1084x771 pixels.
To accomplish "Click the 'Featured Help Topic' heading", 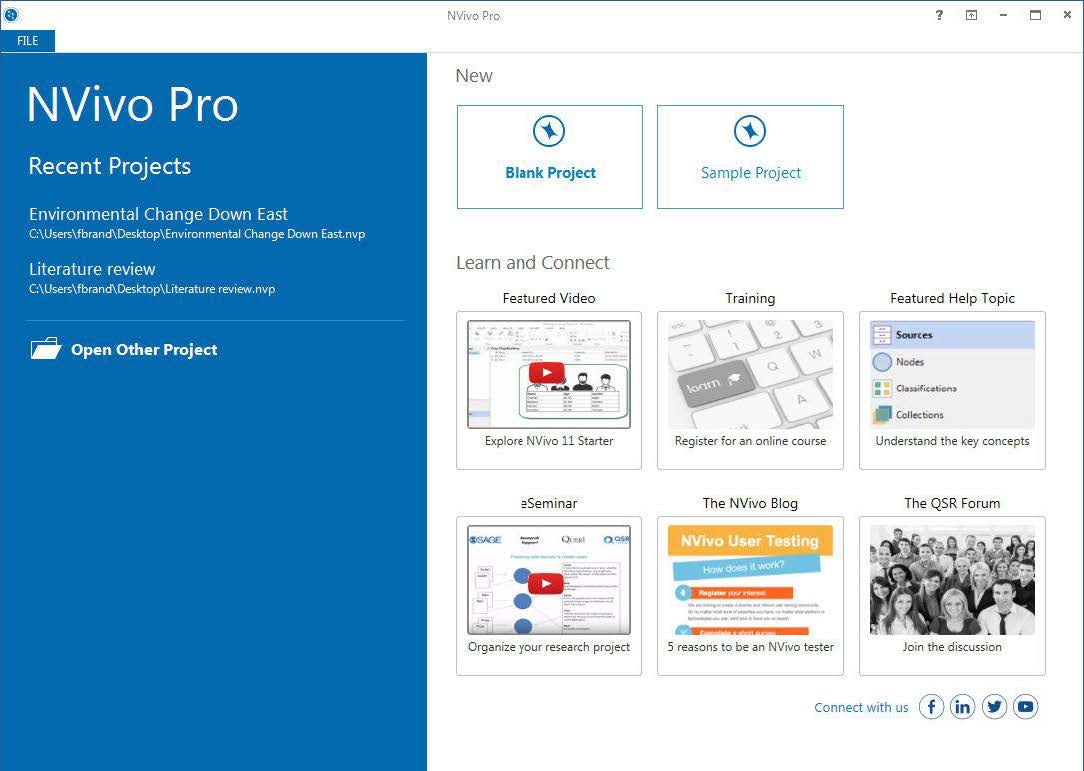I will tap(952, 299).
